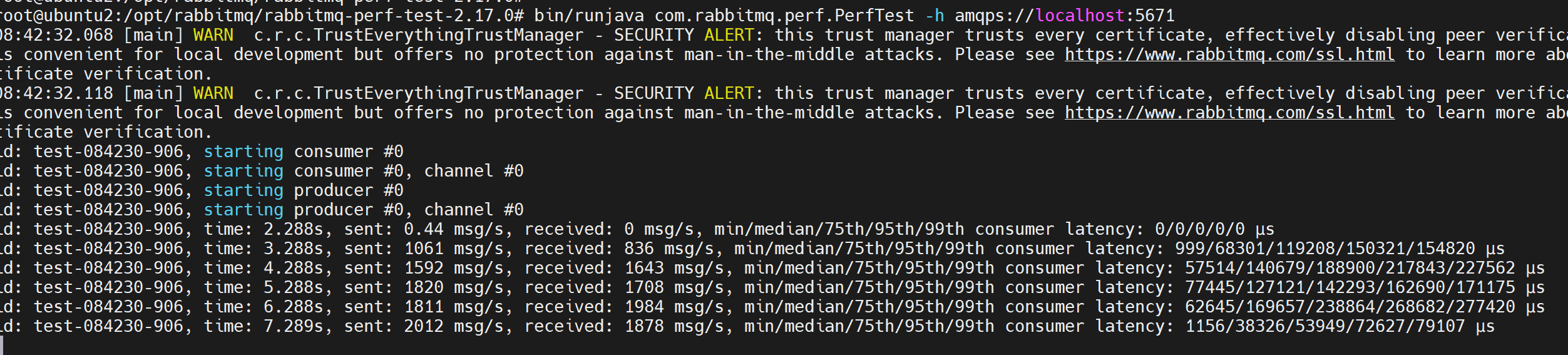
Task: Click the "-h" flag in the command
Action: tap(935, 16)
